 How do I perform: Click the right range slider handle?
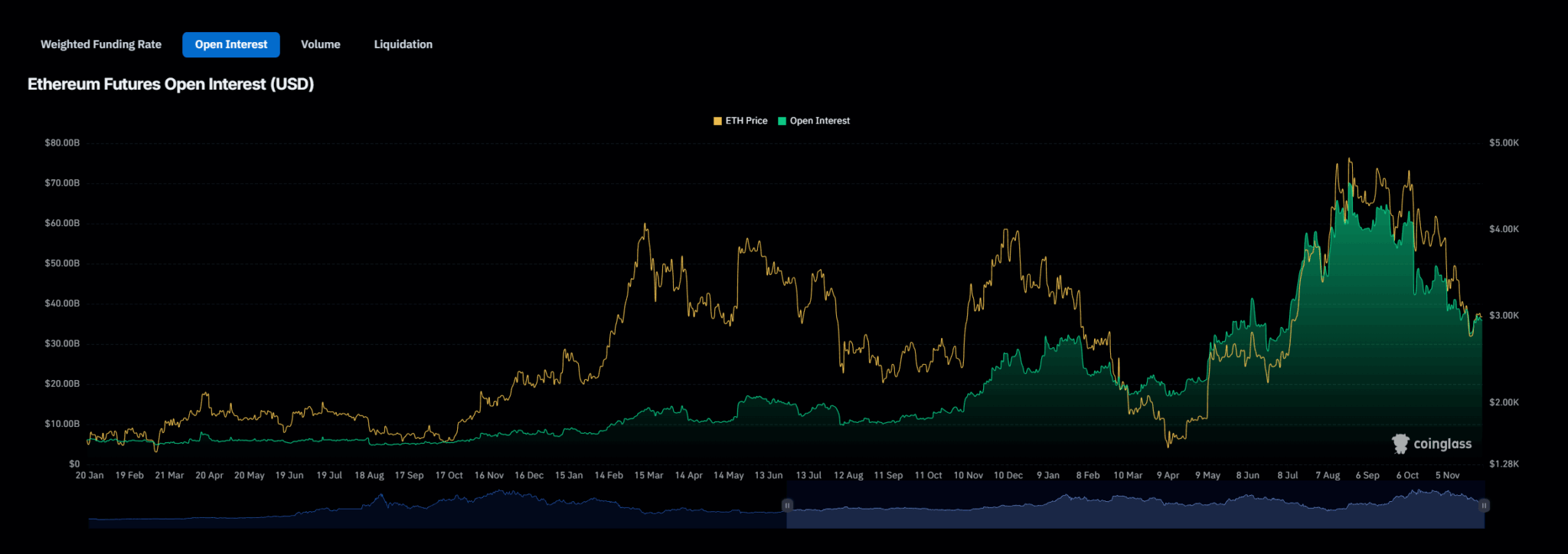click(1484, 506)
